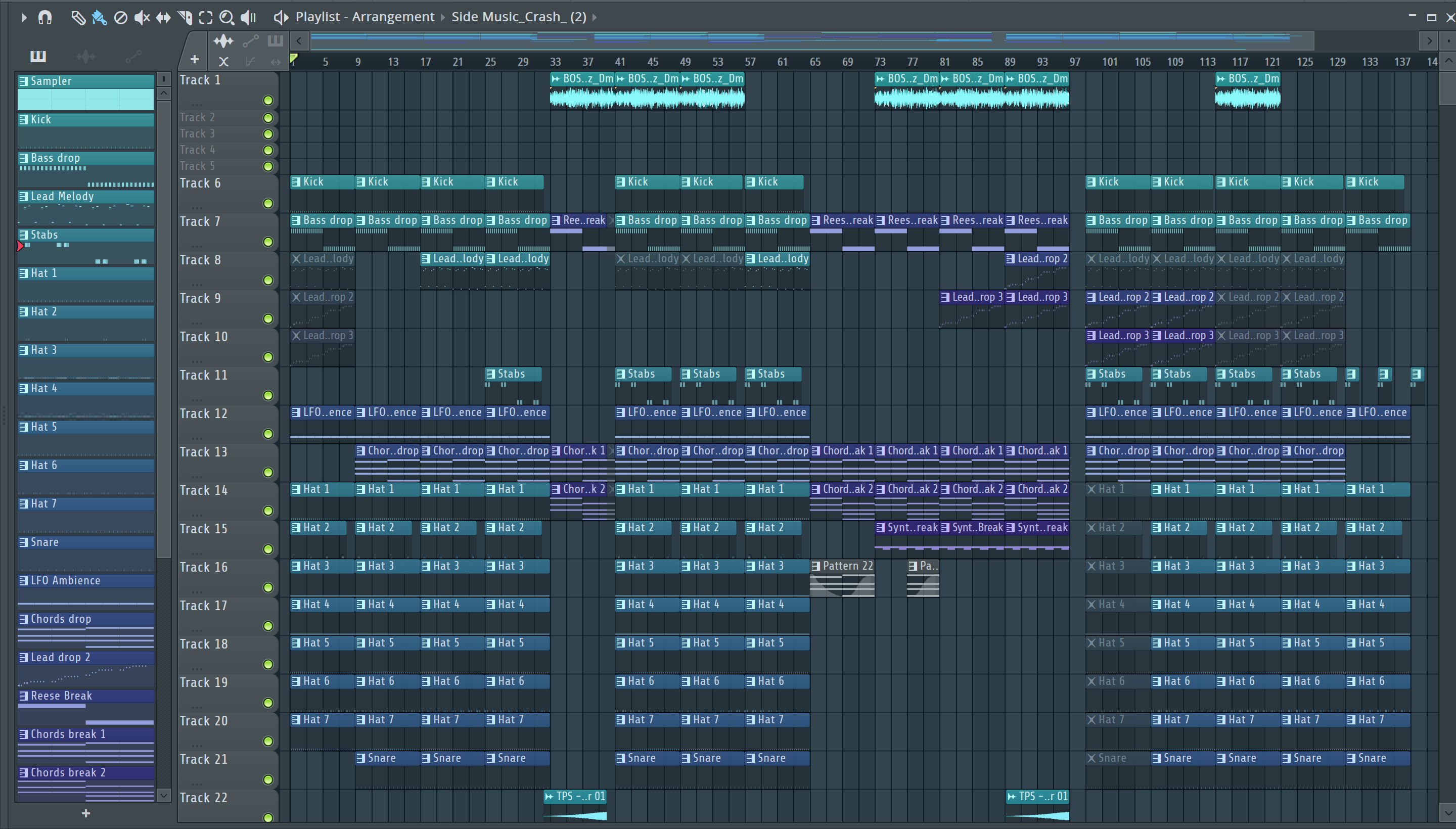The image size is (1456, 829).
Task: Click the Track 22 header label
Action: 203,798
